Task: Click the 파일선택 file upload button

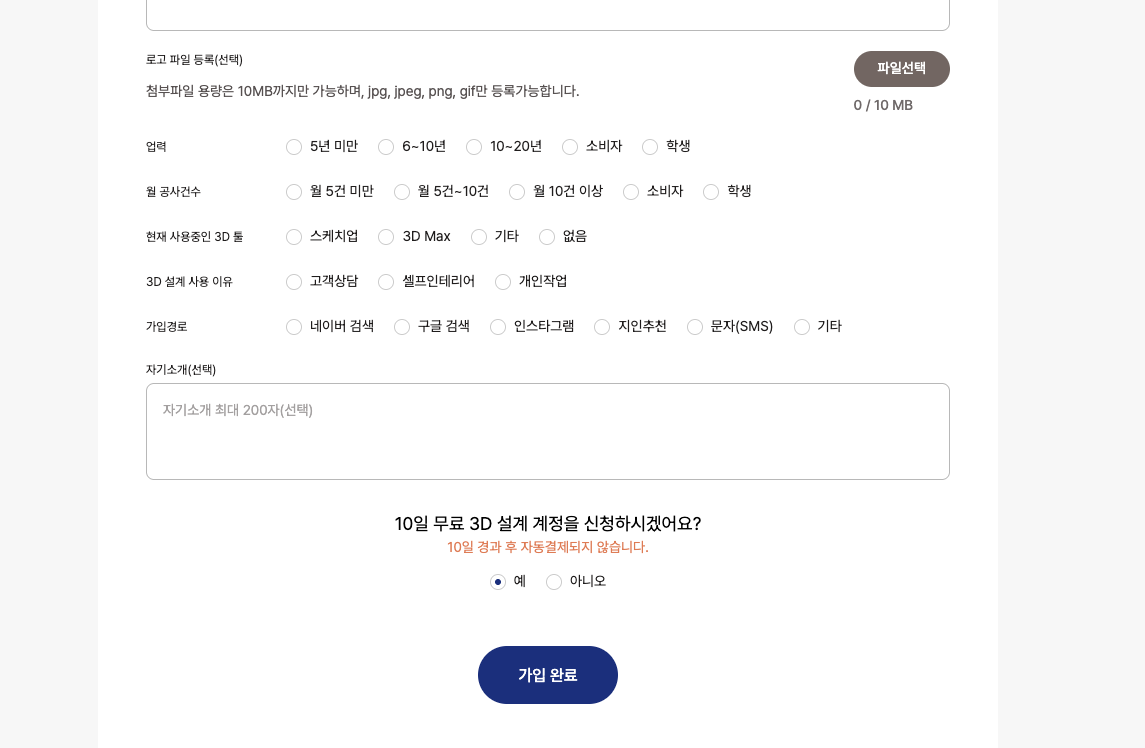Action: click(901, 69)
